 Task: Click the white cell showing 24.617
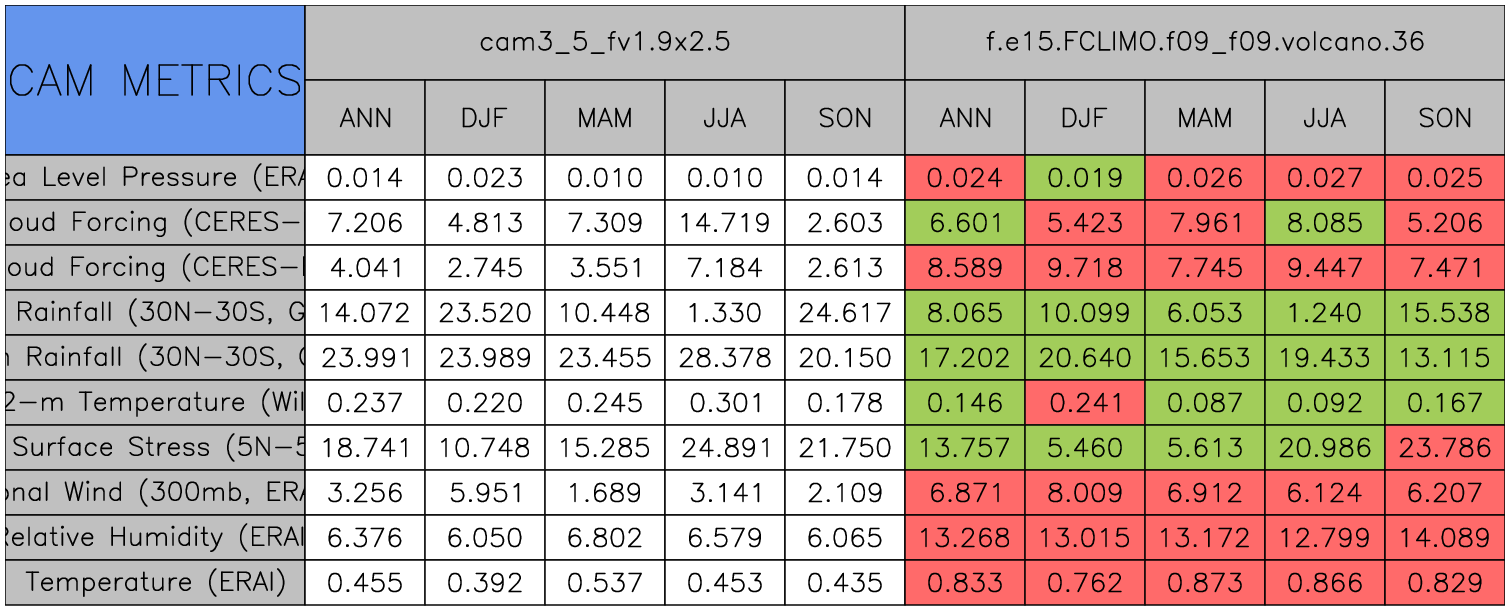[x=844, y=312]
